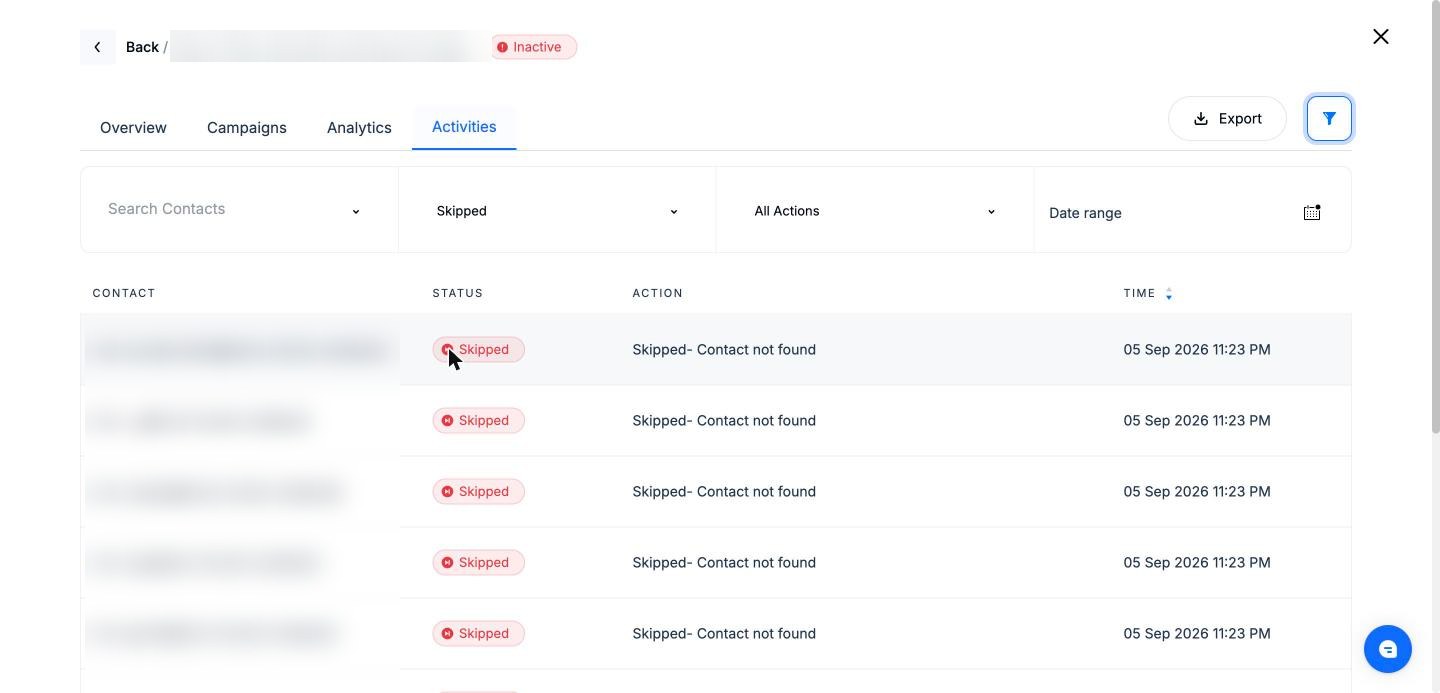The width and height of the screenshot is (1440, 693).
Task: Click the Skipped badge in first row
Action: 478,350
